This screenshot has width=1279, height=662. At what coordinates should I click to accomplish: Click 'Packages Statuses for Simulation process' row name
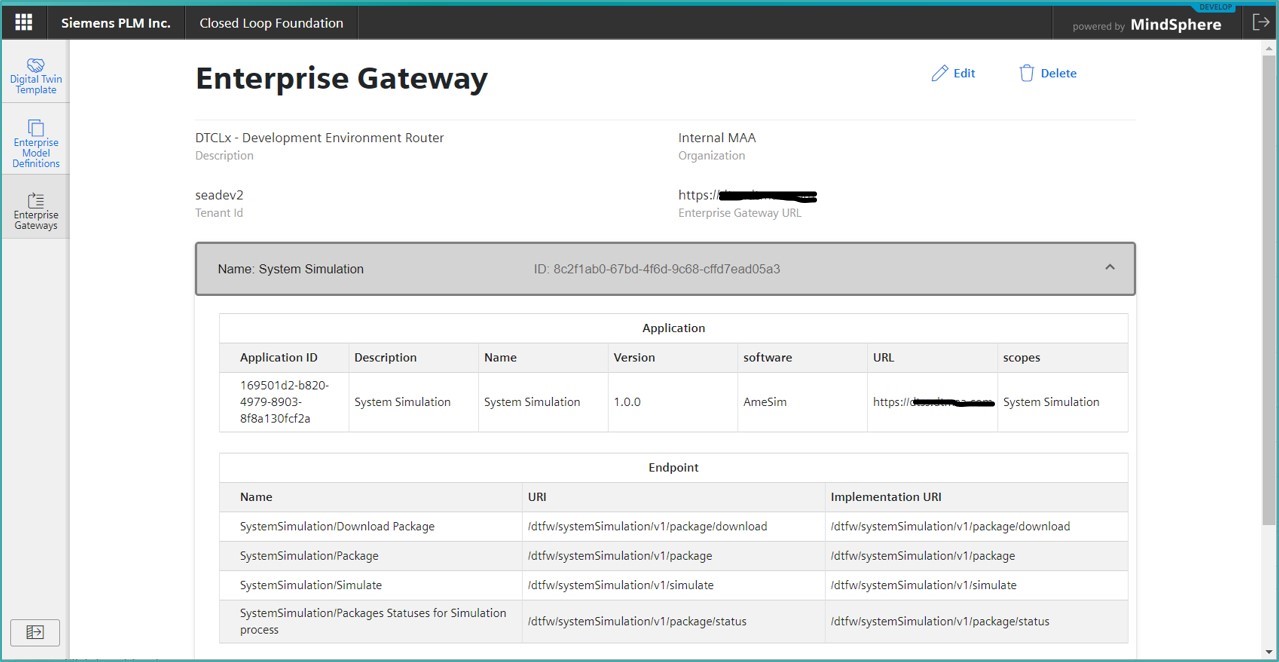[x=373, y=621]
